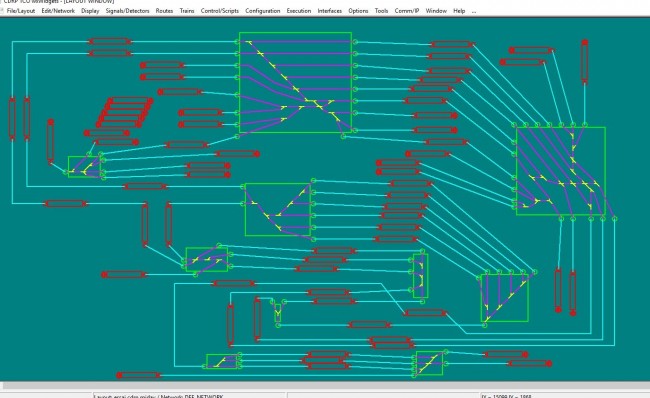Click the horizontal scrollbar below the layout
This screenshot has height=398, width=650.
coord(325,386)
